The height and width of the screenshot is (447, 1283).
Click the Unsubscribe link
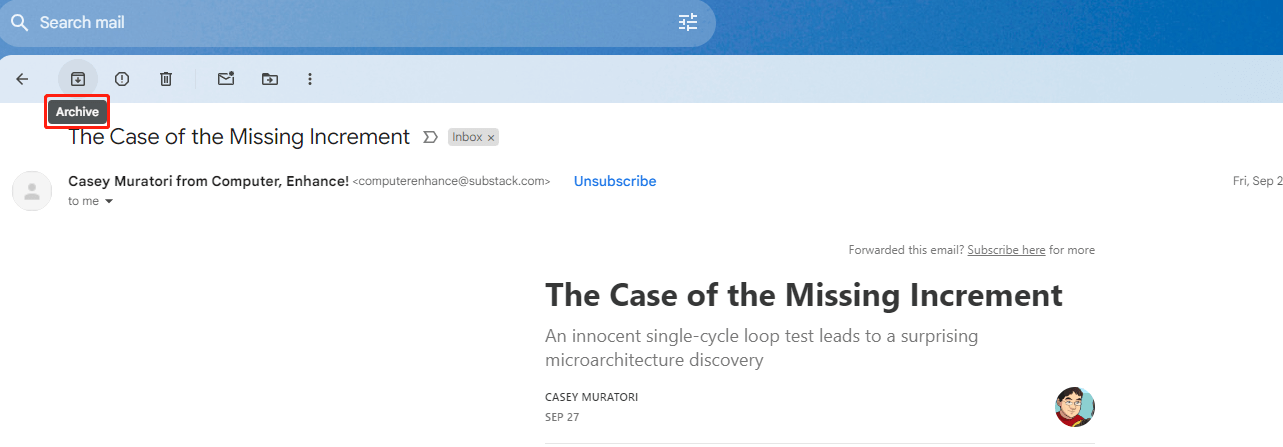coord(614,181)
